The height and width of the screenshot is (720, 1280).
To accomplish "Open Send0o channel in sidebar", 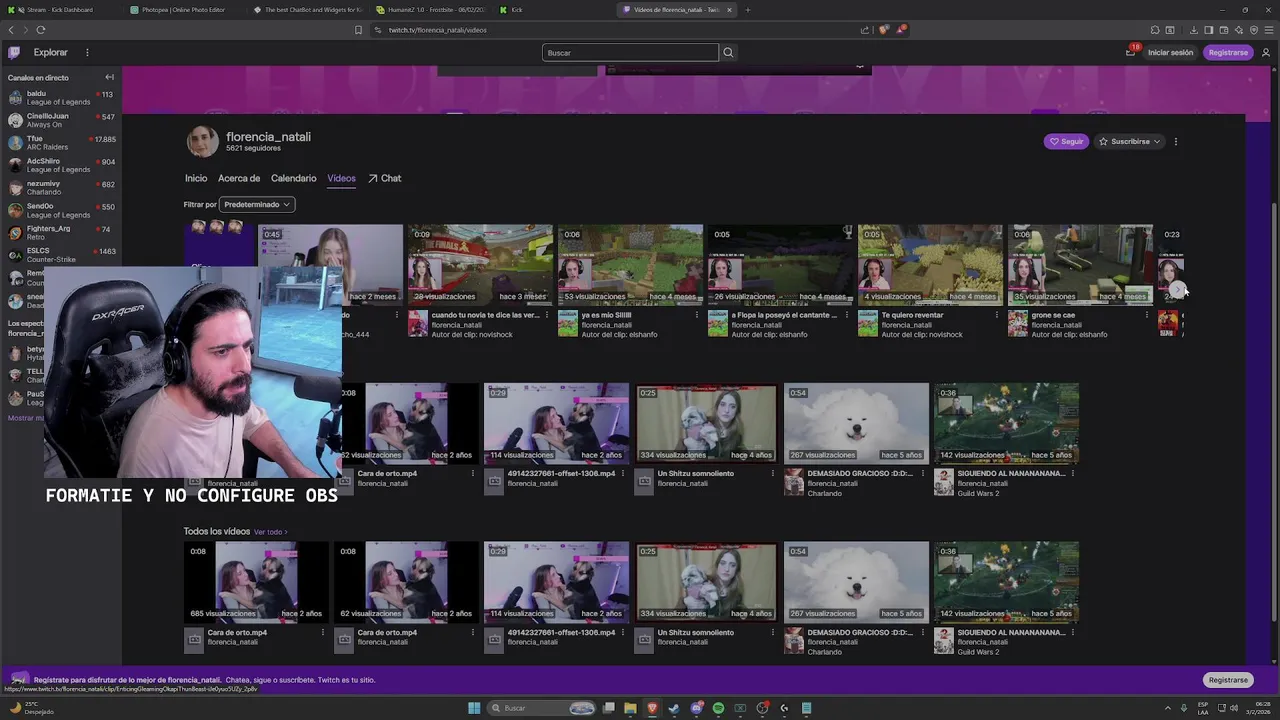I will point(61,210).
